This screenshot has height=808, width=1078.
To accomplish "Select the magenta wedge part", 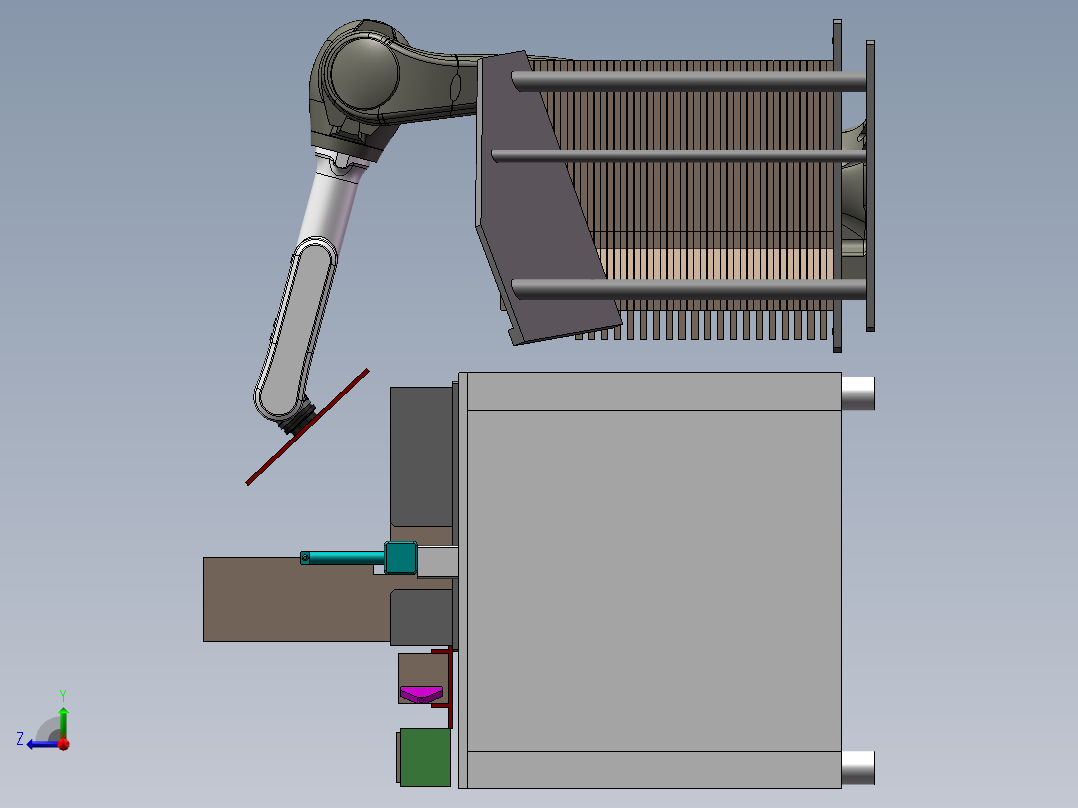I will (x=421, y=695).
